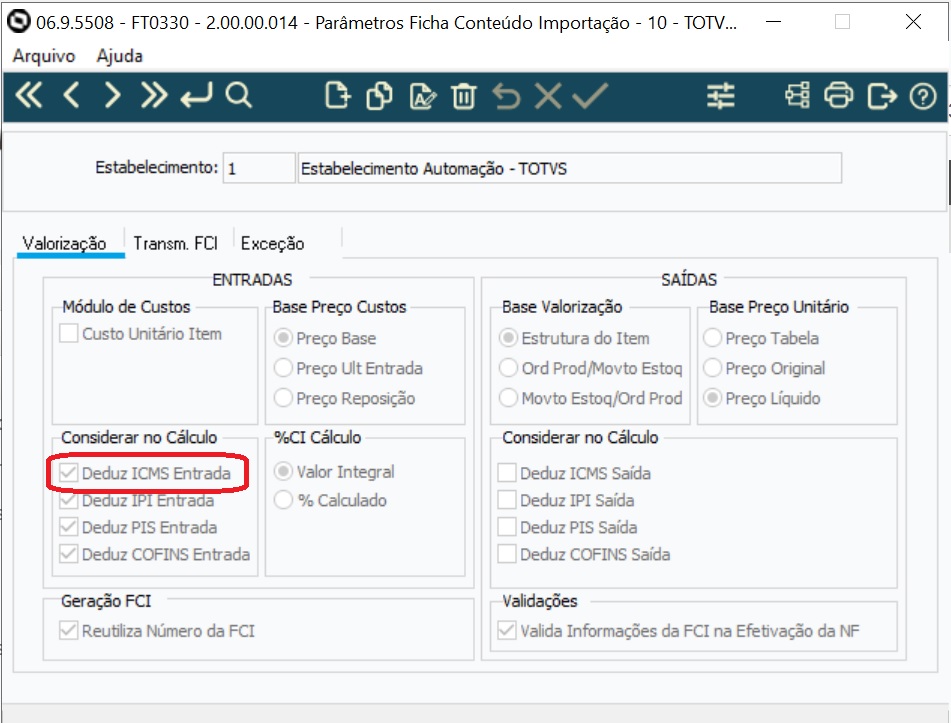
Task: Create a new record
Action: coord(337,97)
